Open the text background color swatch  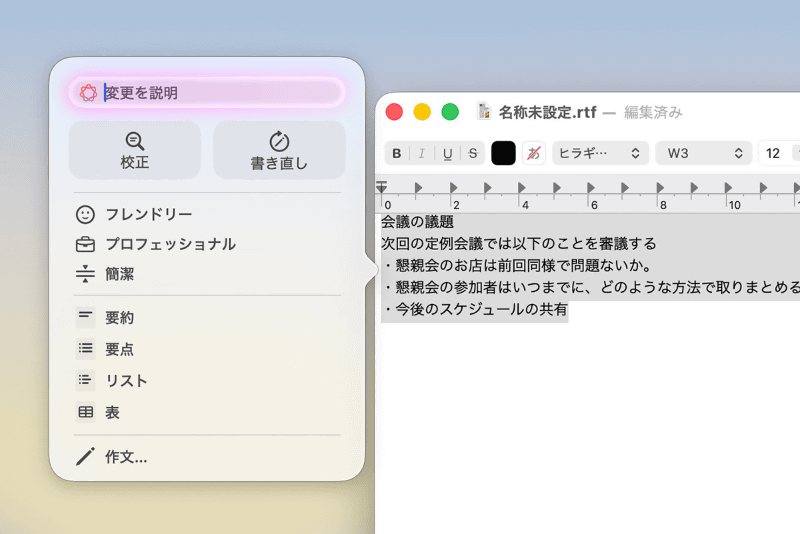pyautogui.click(x=534, y=153)
